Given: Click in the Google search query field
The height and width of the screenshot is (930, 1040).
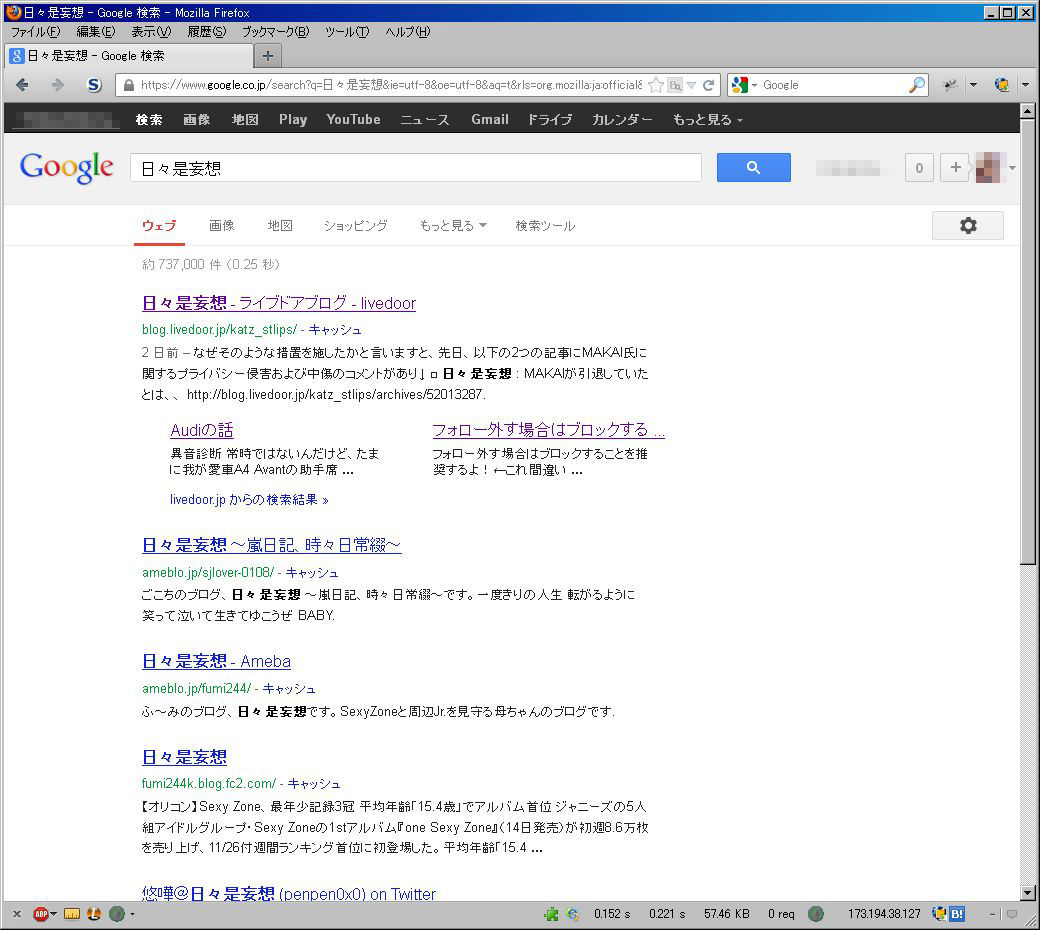Looking at the screenshot, I should [416, 168].
